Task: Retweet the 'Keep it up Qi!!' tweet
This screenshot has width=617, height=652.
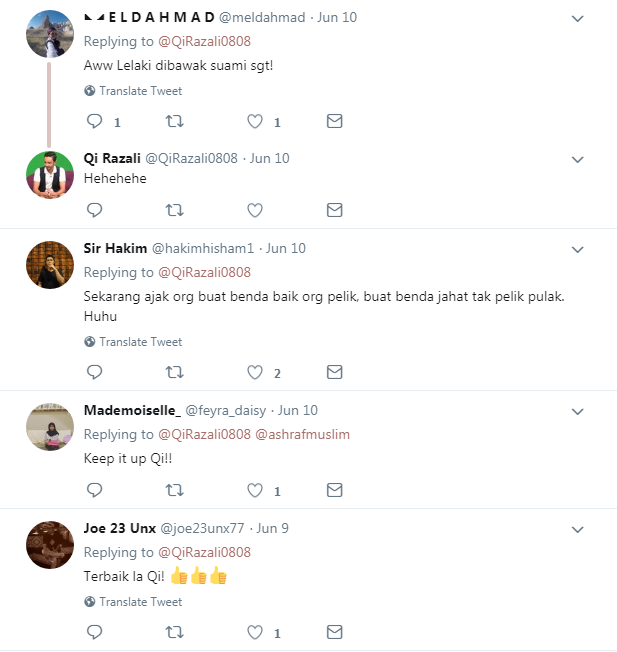Action: point(174,490)
